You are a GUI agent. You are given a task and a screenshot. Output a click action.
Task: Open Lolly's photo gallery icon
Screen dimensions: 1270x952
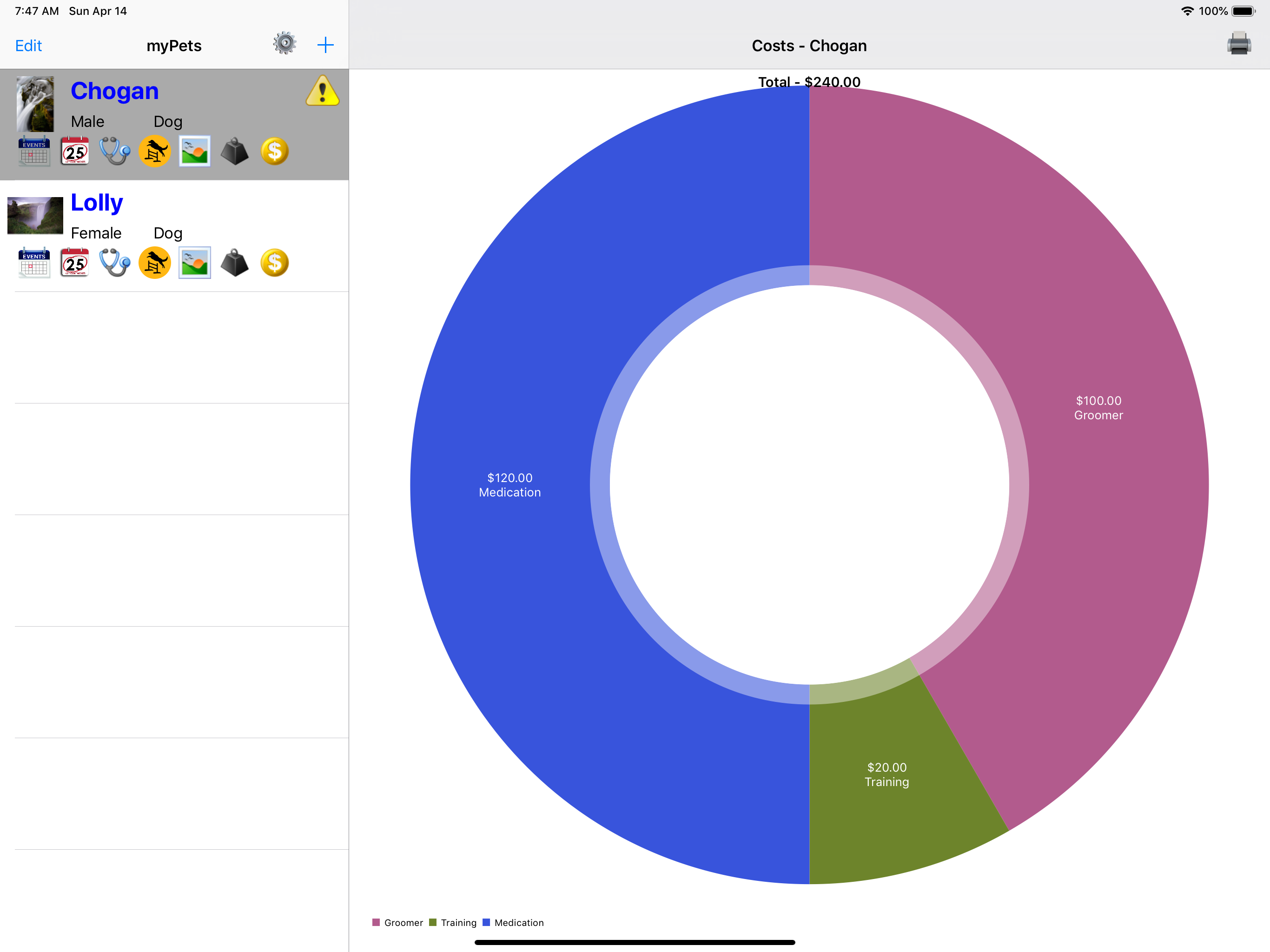coord(195,263)
